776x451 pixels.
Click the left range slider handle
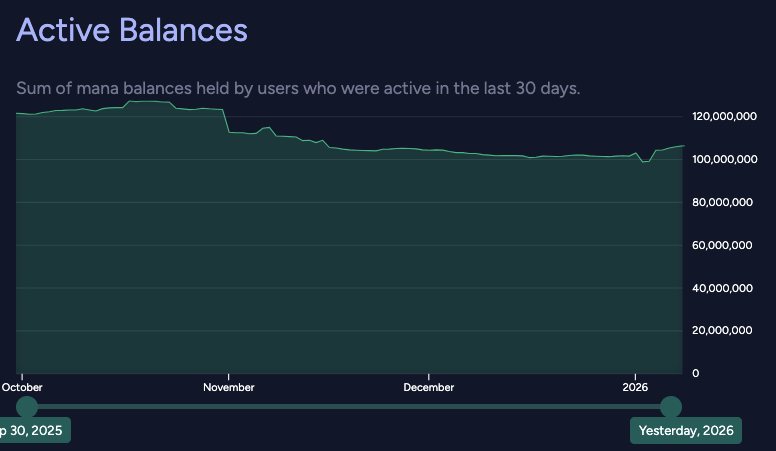tap(27, 407)
